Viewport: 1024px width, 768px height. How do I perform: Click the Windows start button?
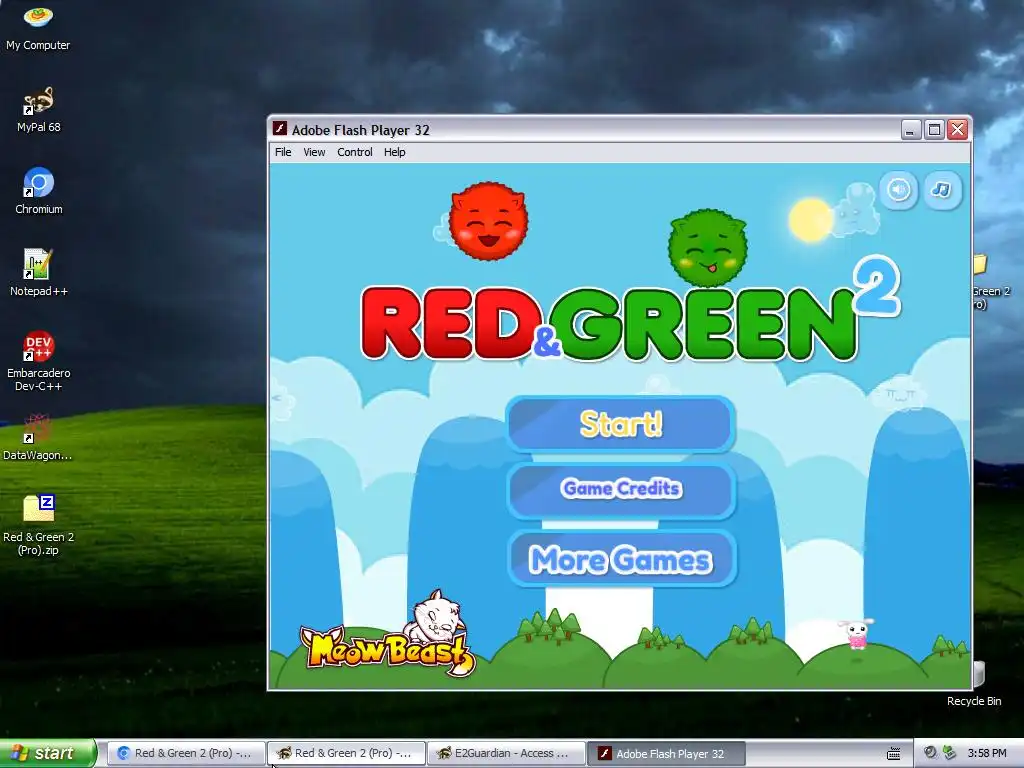pyautogui.click(x=48, y=753)
